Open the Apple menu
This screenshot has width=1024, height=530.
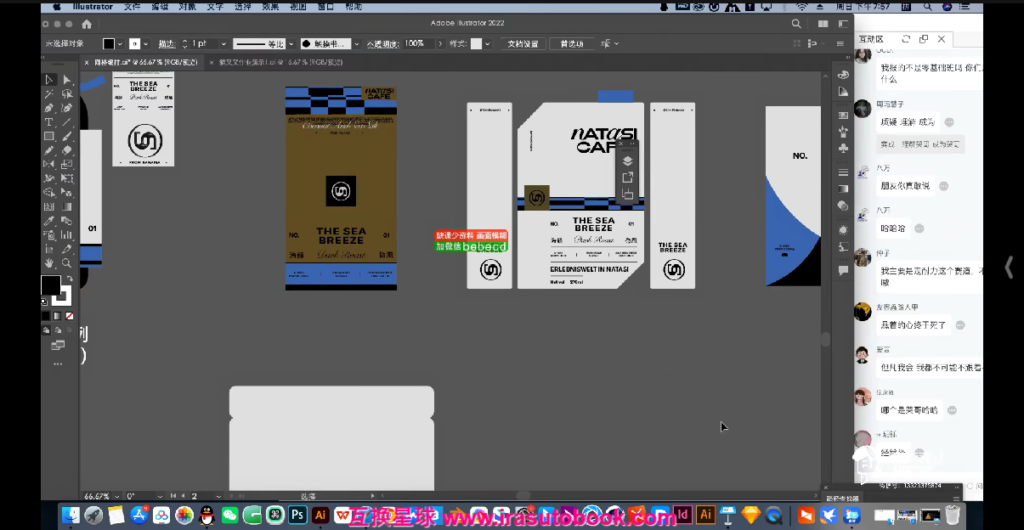pyautogui.click(x=56, y=7)
